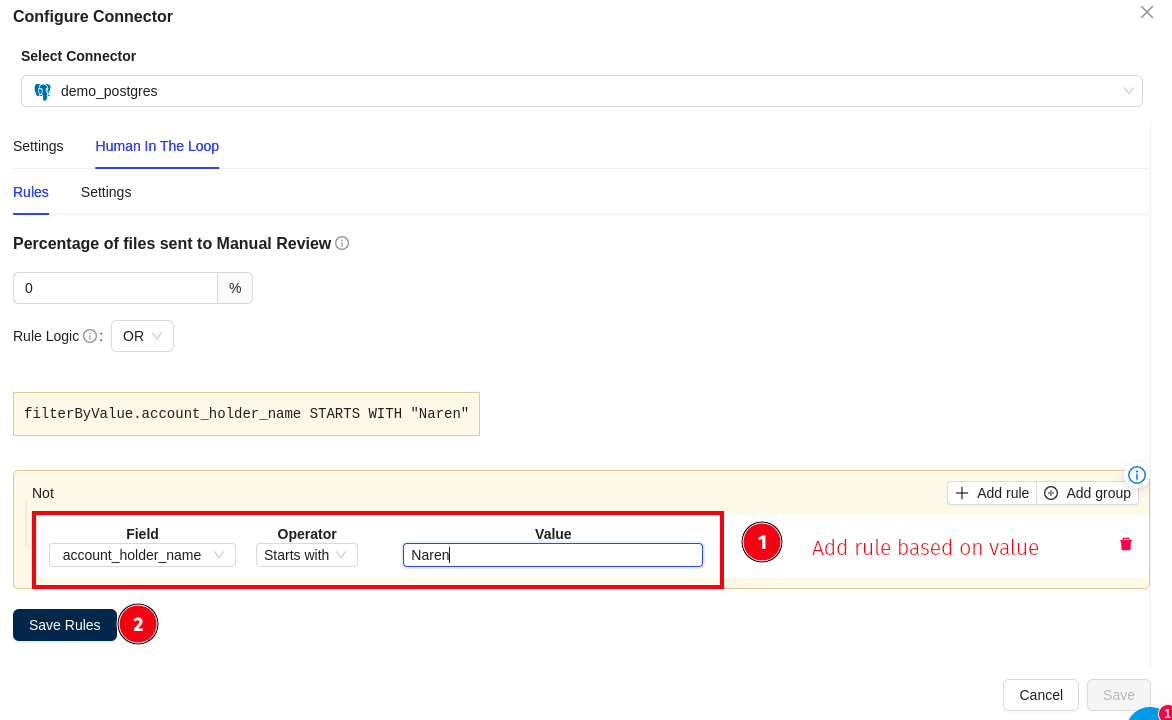The image size is (1172, 720).
Task: Click the Save Rules button
Action: click(65, 625)
